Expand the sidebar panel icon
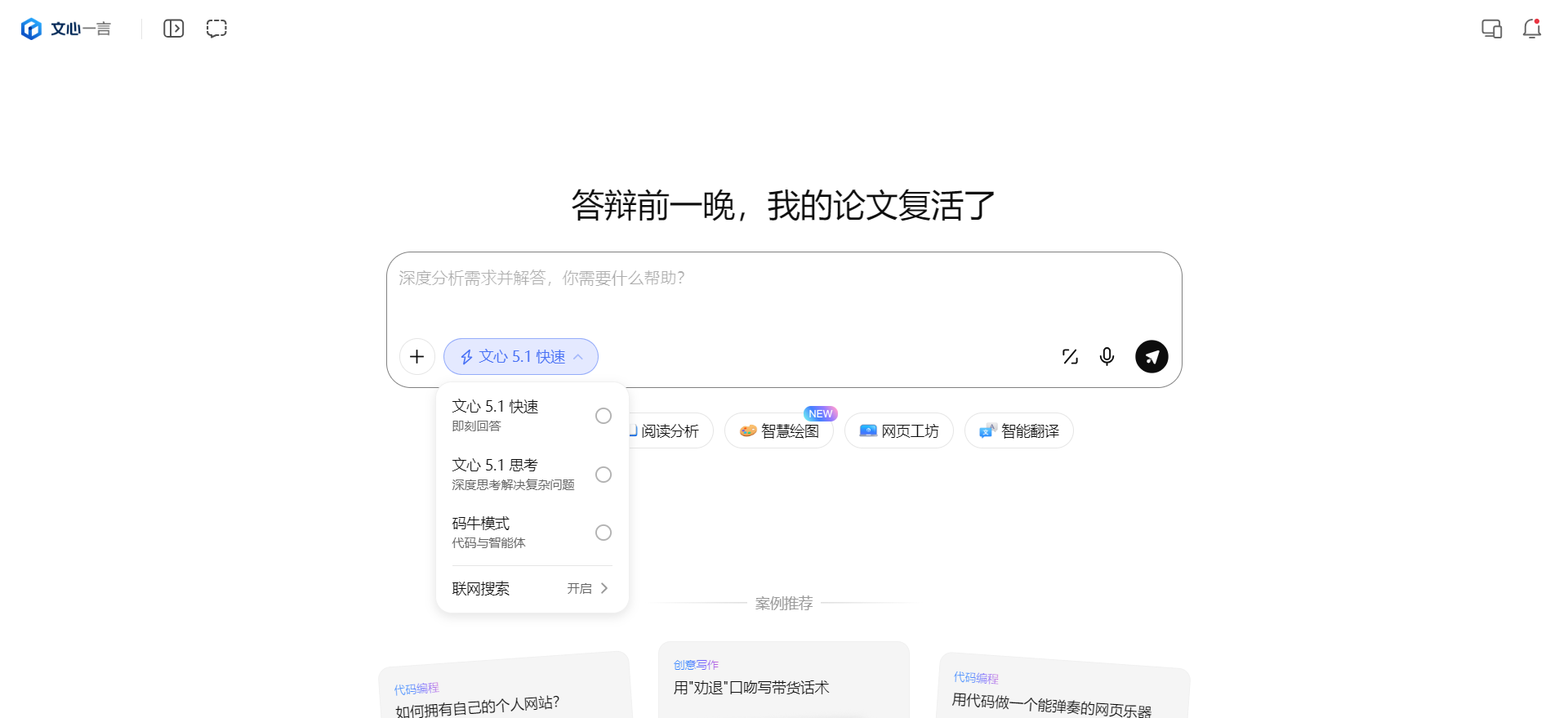This screenshot has height=718, width=1568. point(173,29)
